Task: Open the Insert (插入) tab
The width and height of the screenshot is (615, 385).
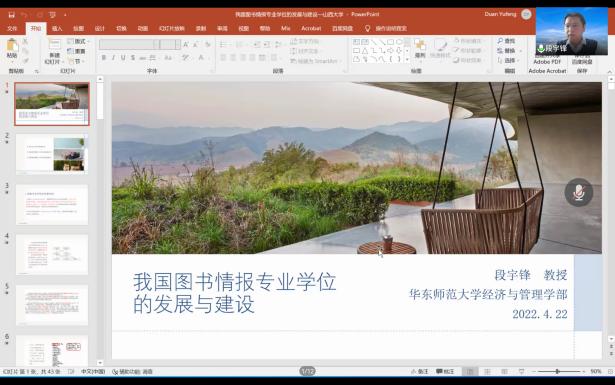Action: coord(57,28)
